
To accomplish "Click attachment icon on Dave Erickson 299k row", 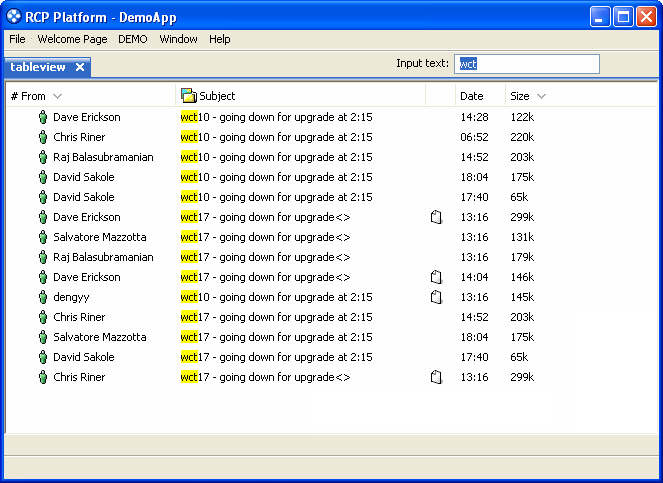I will [x=436, y=217].
